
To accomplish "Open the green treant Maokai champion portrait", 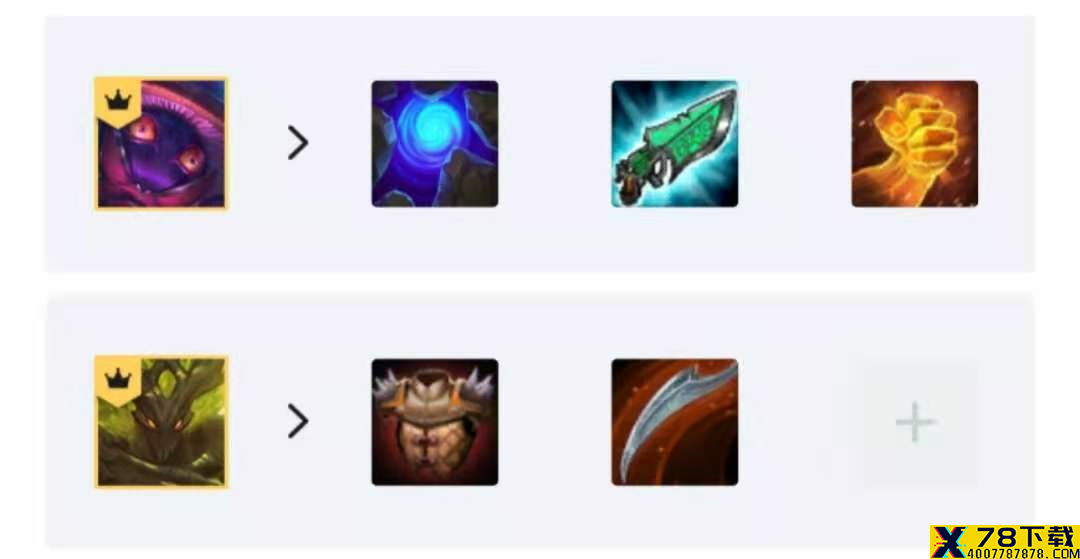I will [x=161, y=422].
